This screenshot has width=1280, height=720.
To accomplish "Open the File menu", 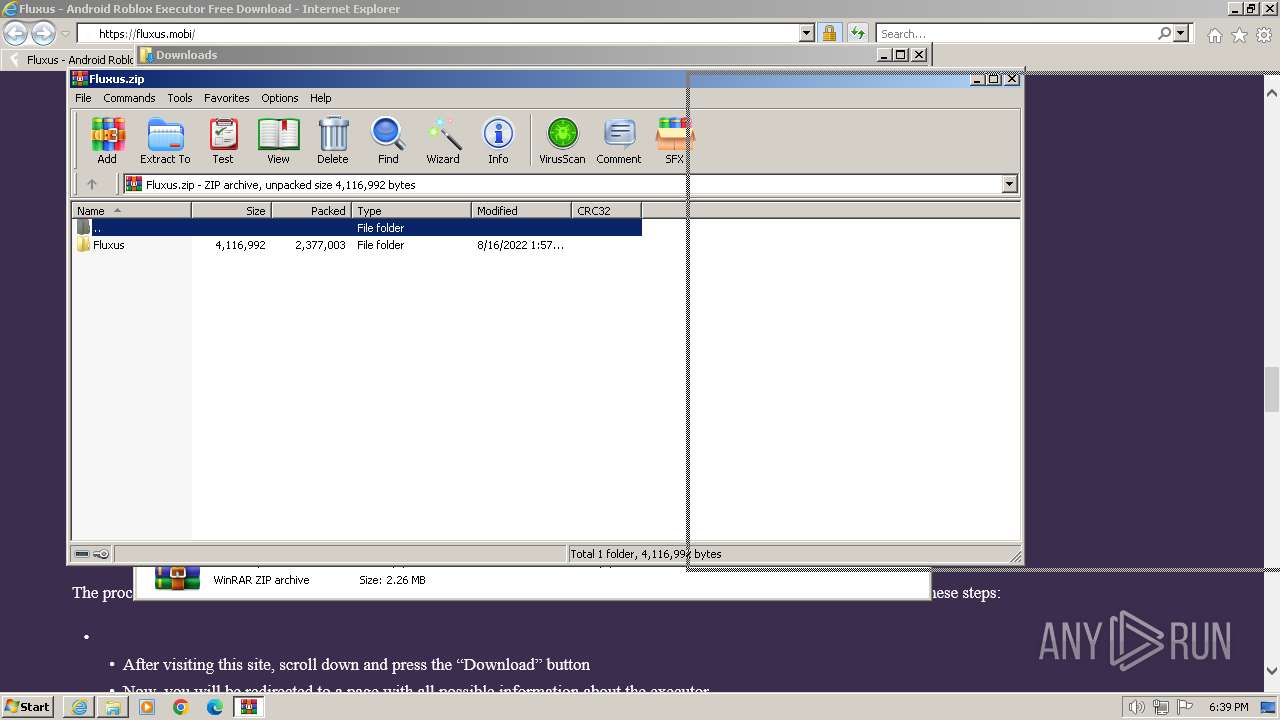I will (x=83, y=98).
